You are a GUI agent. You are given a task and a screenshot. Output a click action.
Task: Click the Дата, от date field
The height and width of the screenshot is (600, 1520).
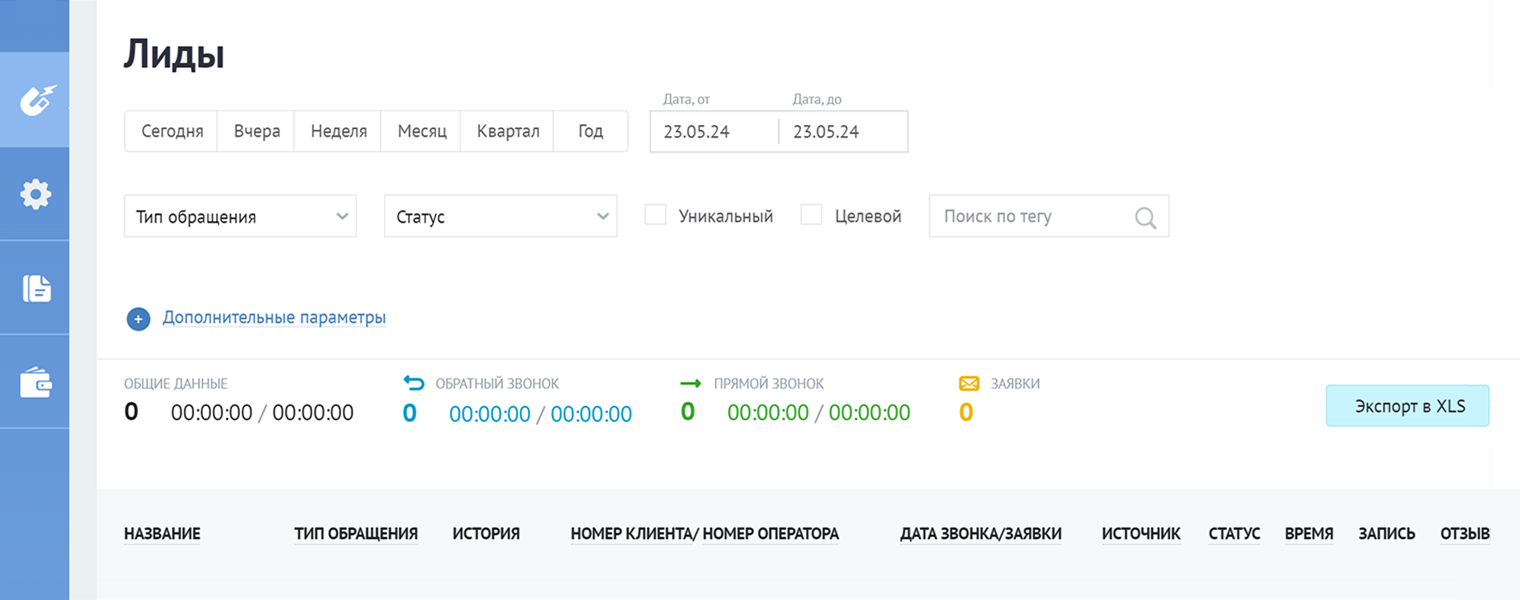click(714, 131)
